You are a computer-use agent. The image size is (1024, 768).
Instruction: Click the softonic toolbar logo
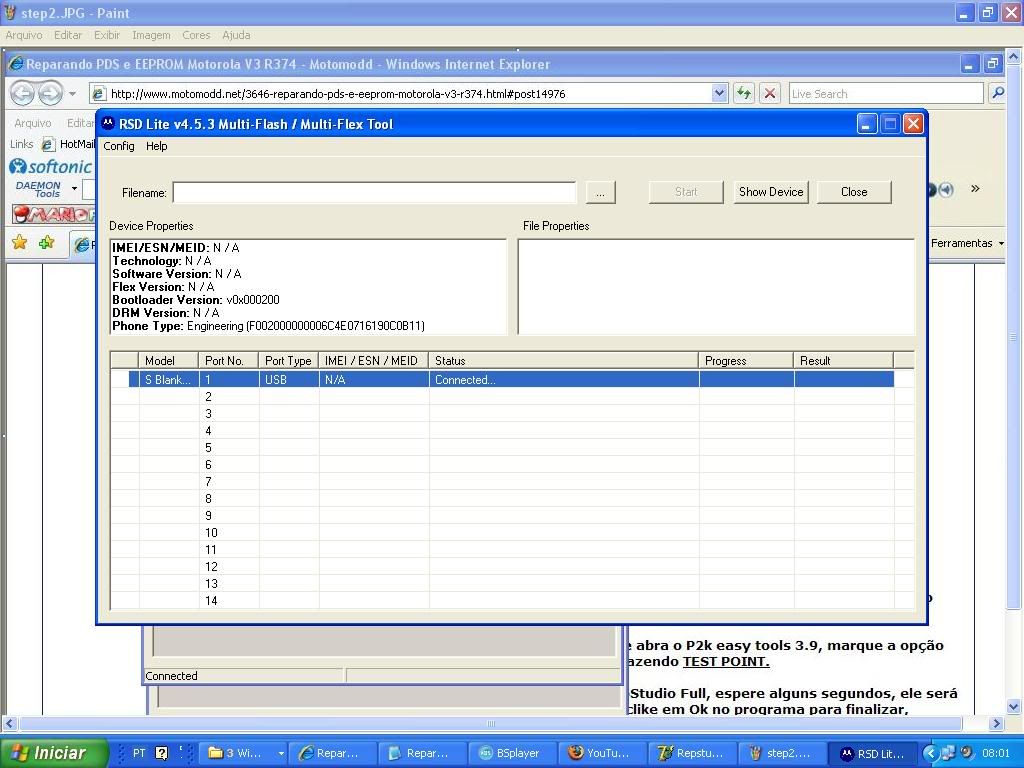click(50, 167)
